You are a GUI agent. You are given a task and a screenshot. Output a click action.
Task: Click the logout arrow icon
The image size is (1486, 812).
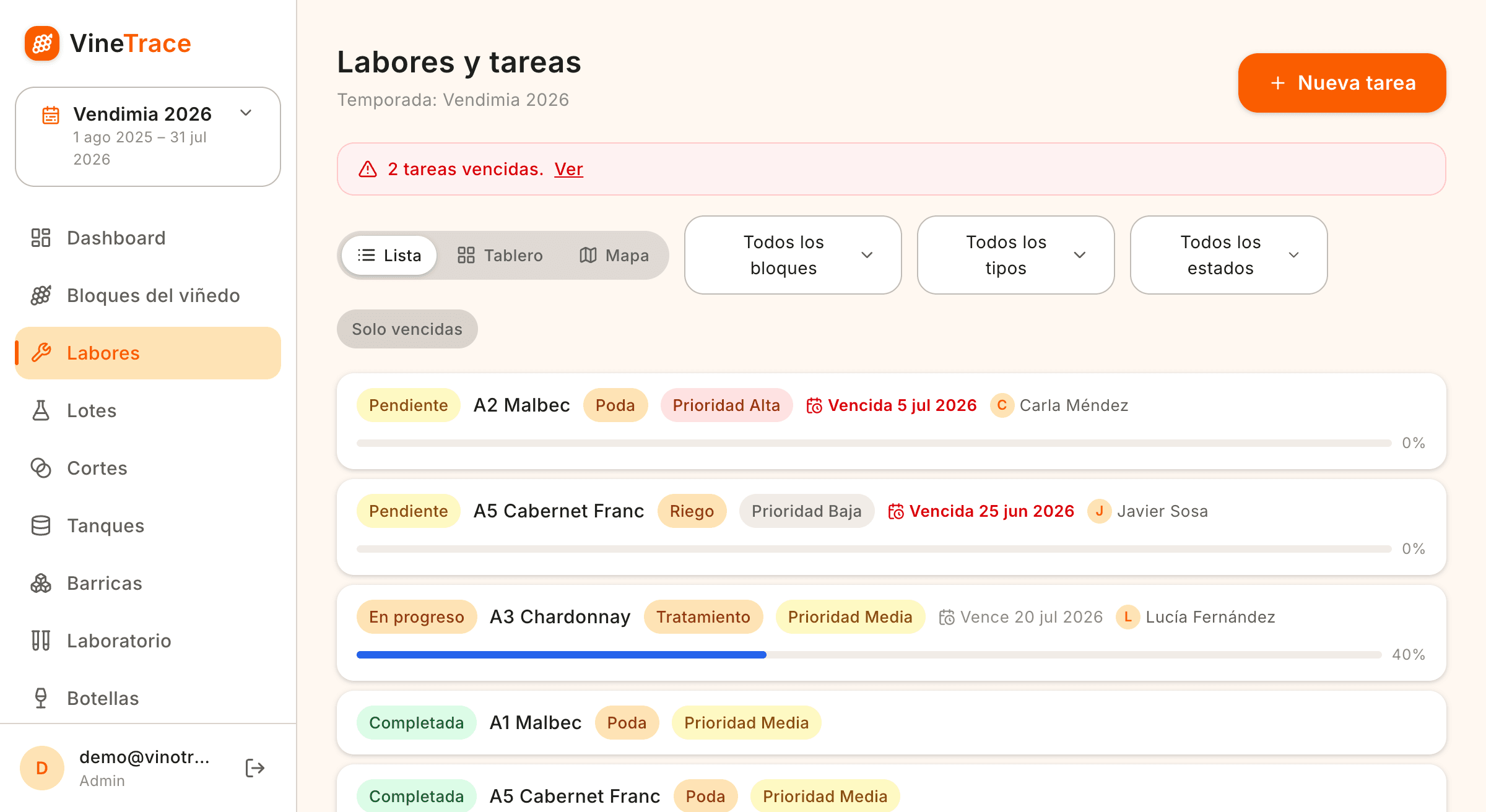[x=255, y=768]
